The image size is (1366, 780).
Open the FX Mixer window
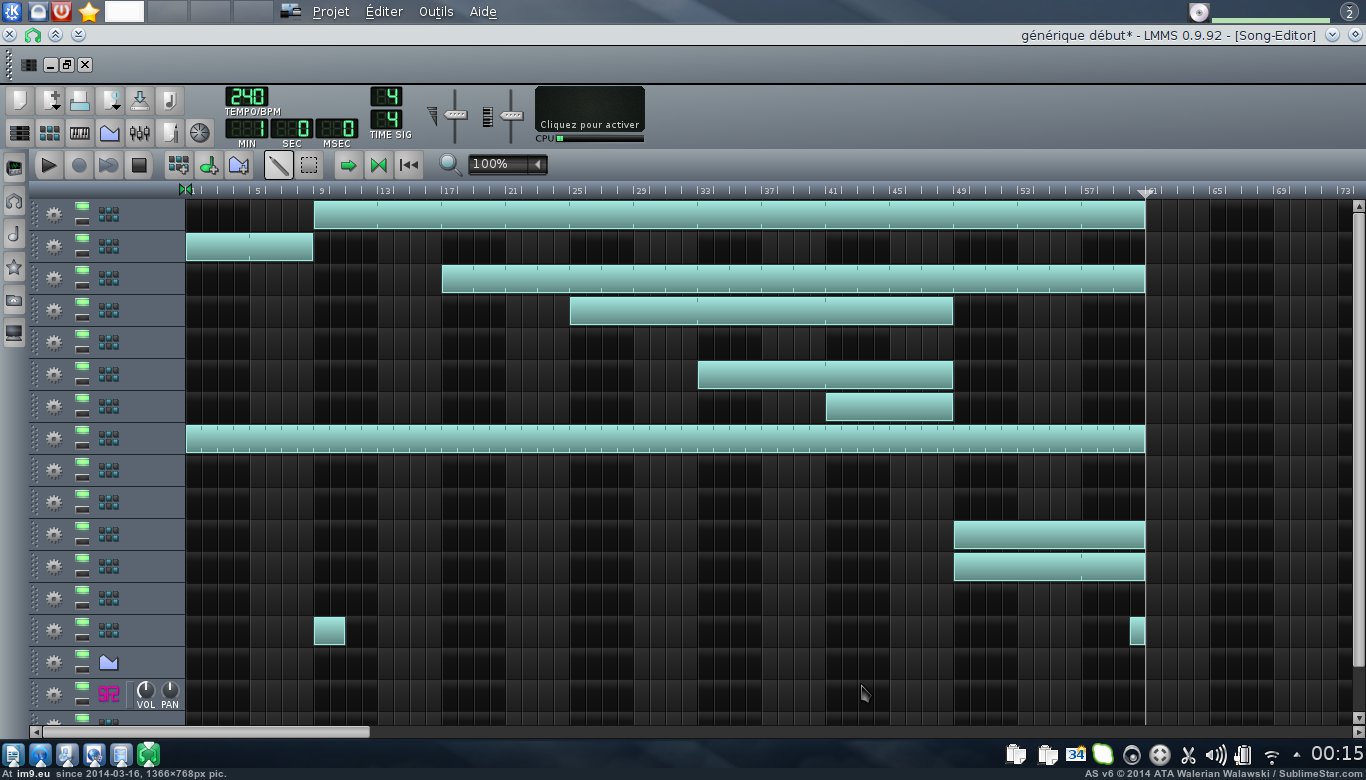(140, 132)
